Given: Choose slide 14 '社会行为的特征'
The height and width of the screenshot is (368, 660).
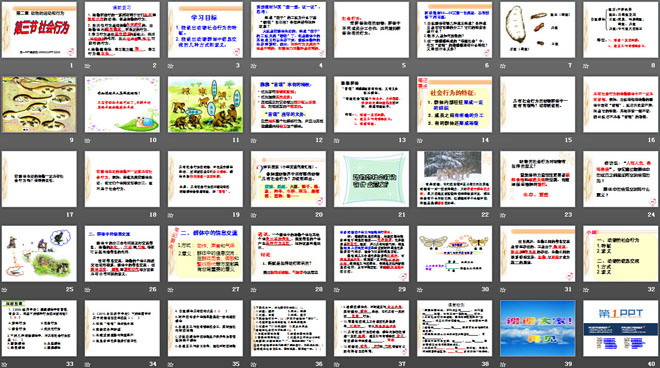Looking at the screenshot, I should [x=455, y=104].
